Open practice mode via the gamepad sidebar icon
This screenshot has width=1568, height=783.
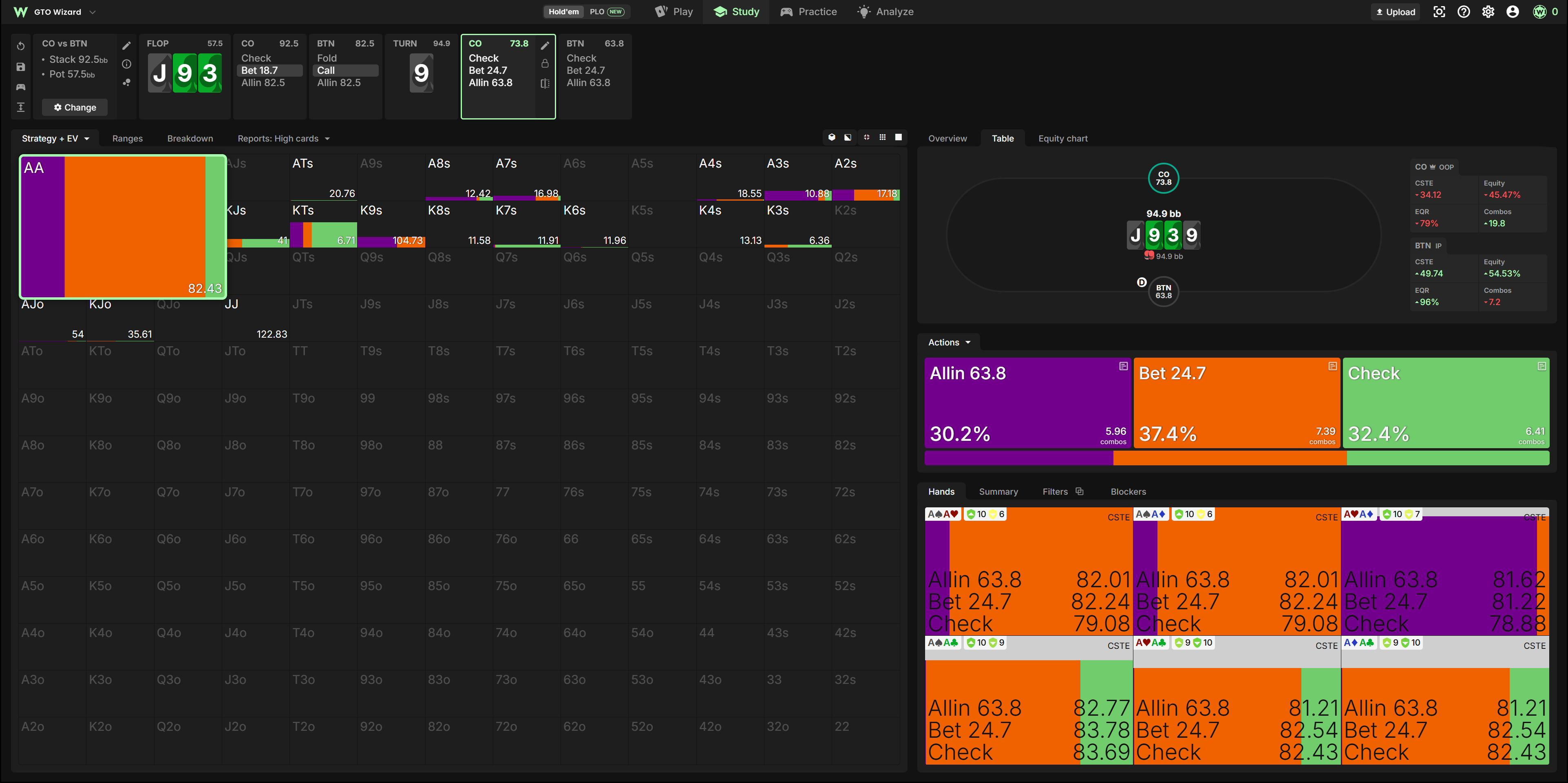(x=21, y=87)
